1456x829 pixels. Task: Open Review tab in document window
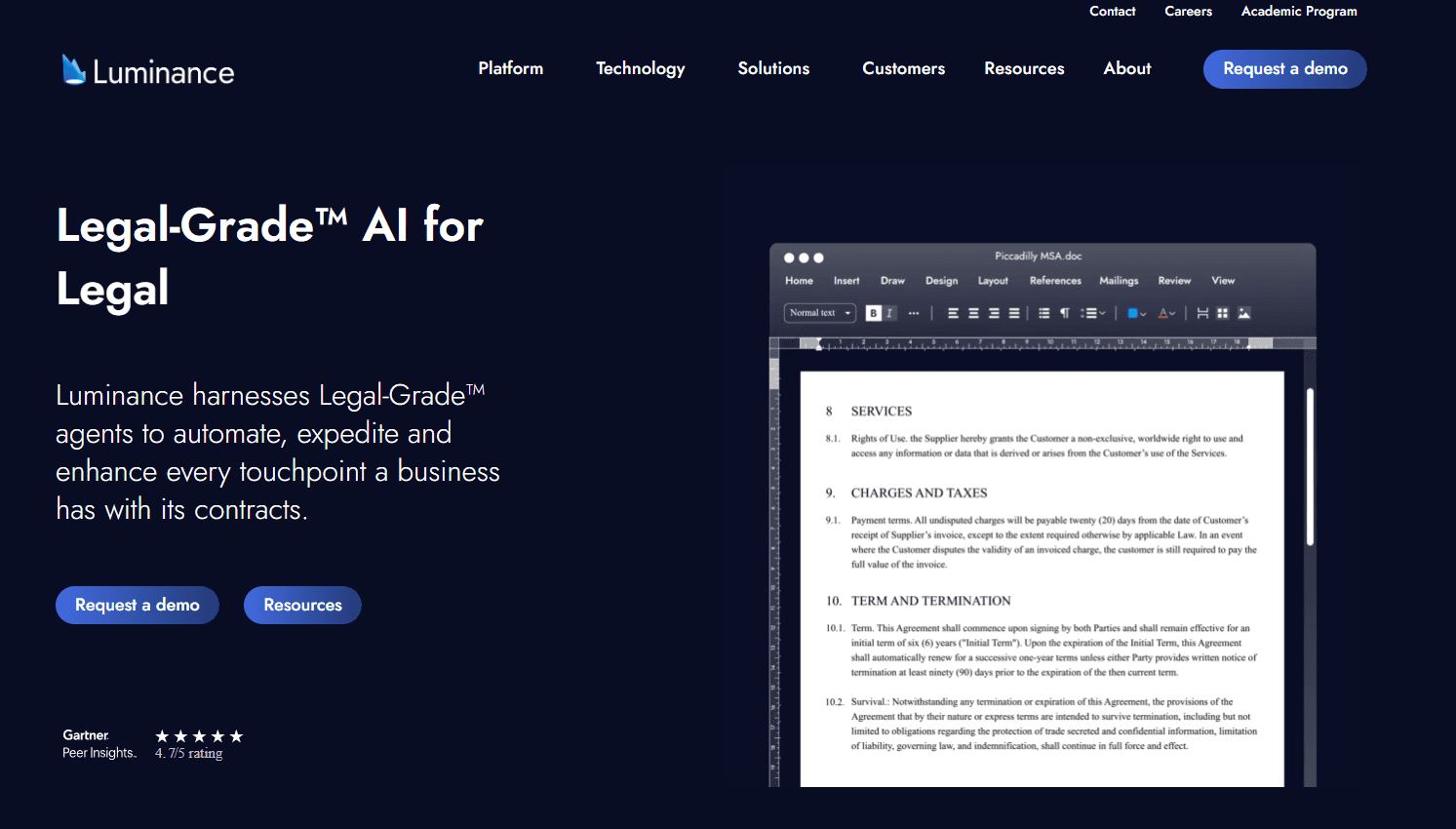point(1174,281)
